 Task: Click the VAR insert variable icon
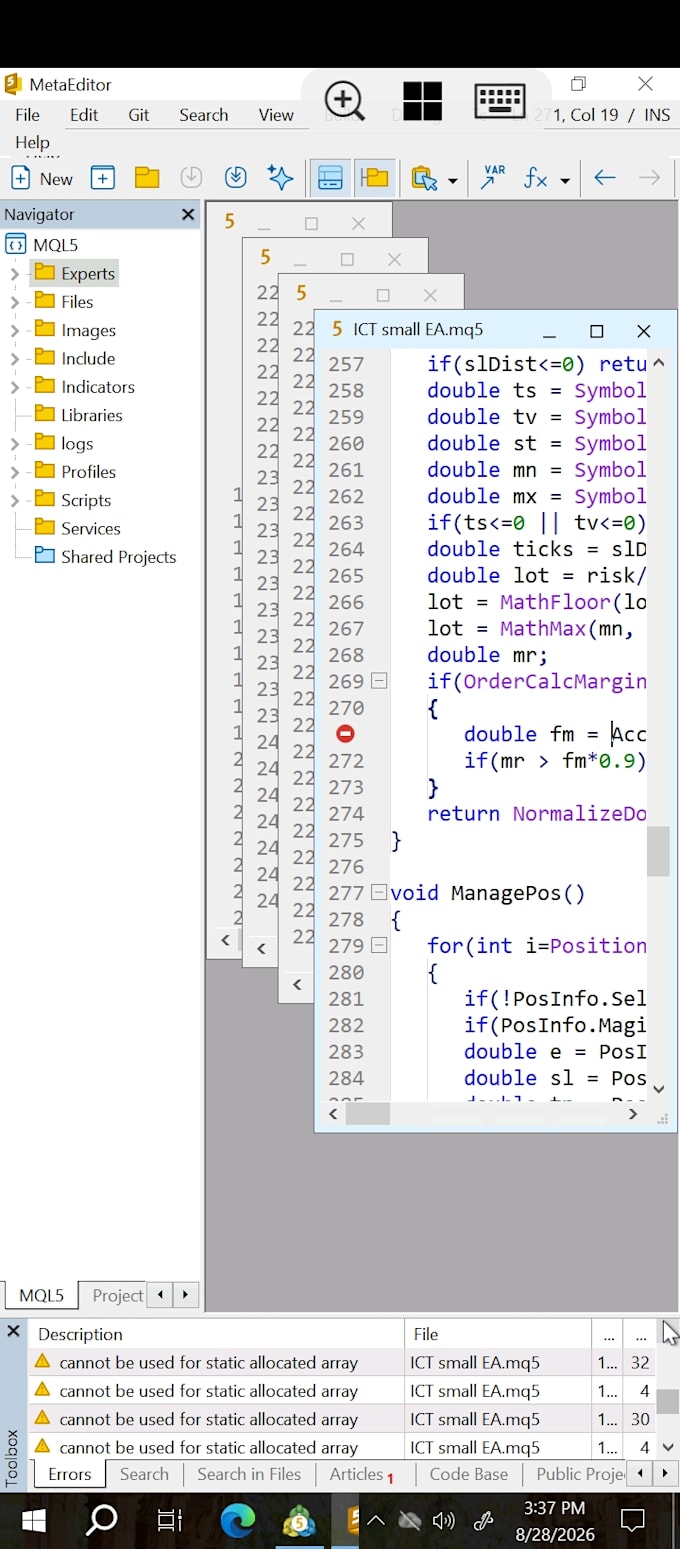tap(492, 178)
